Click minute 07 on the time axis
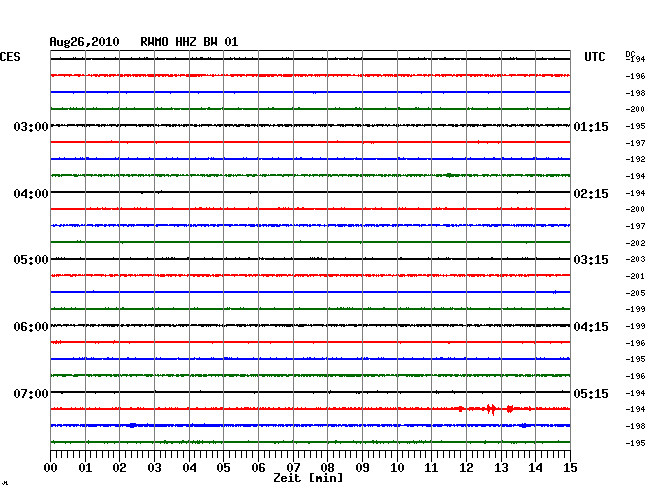Image resolution: width=650 pixels, height=494 pixels. tap(293, 468)
